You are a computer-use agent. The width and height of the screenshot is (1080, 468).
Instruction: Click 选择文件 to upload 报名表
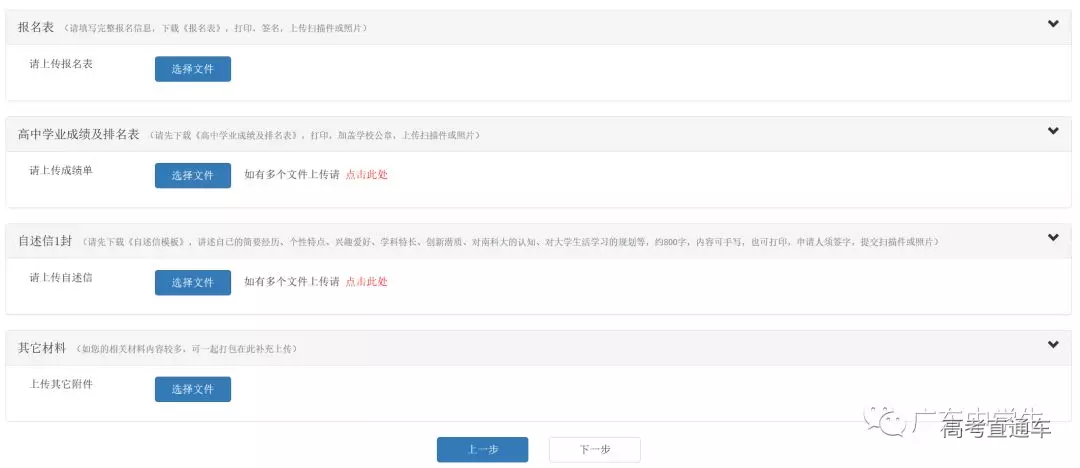click(x=192, y=69)
